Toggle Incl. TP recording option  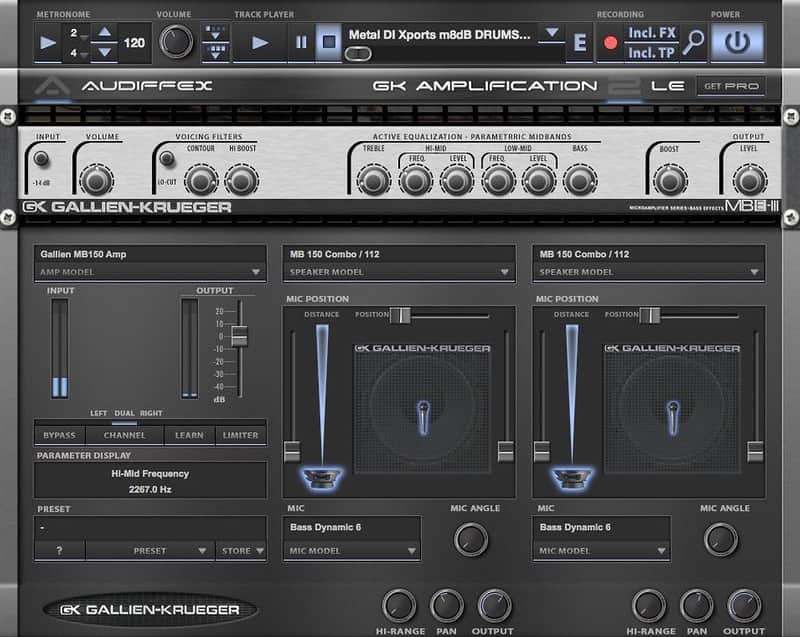click(652, 53)
